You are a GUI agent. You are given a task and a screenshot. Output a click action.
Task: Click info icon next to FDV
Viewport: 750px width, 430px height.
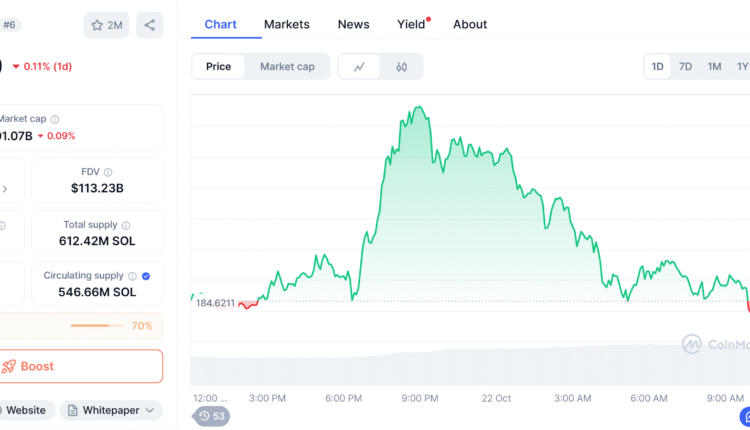(108, 172)
